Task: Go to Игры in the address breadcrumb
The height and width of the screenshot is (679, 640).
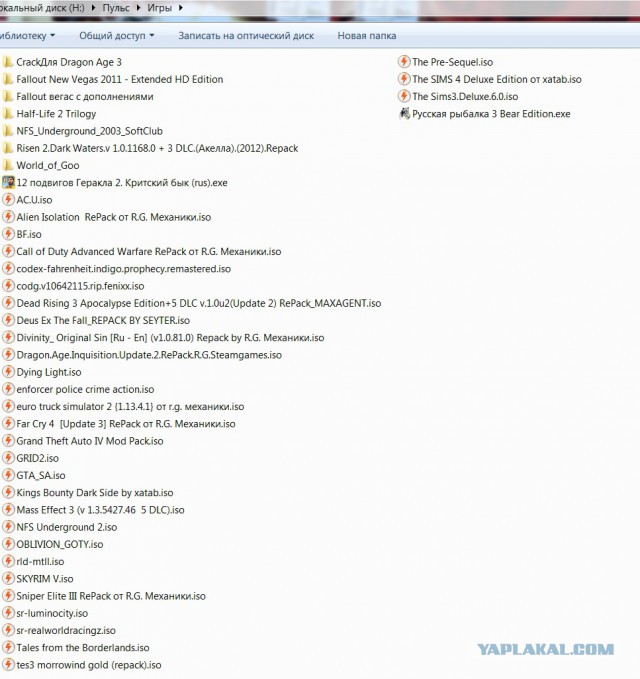Action: (x=159, y=7)
